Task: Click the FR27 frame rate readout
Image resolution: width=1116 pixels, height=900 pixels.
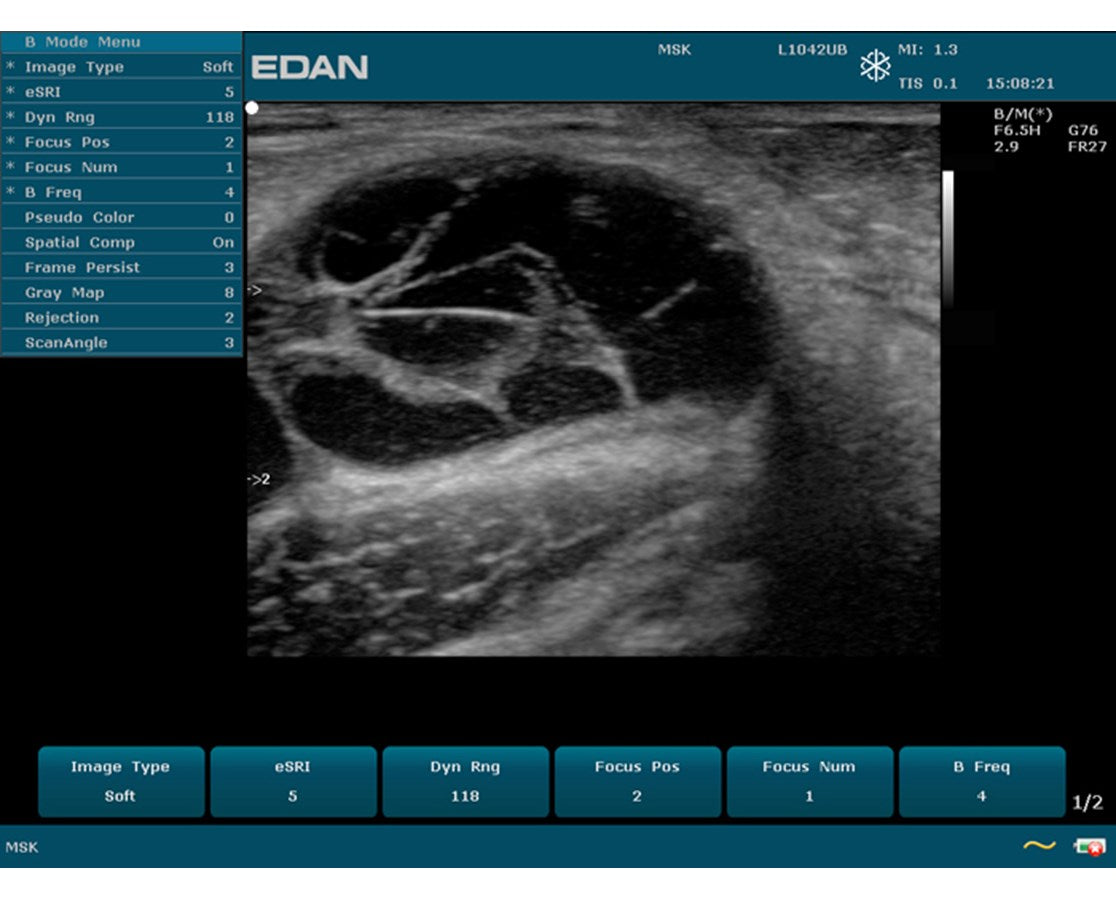Action: pos(1087,147)
